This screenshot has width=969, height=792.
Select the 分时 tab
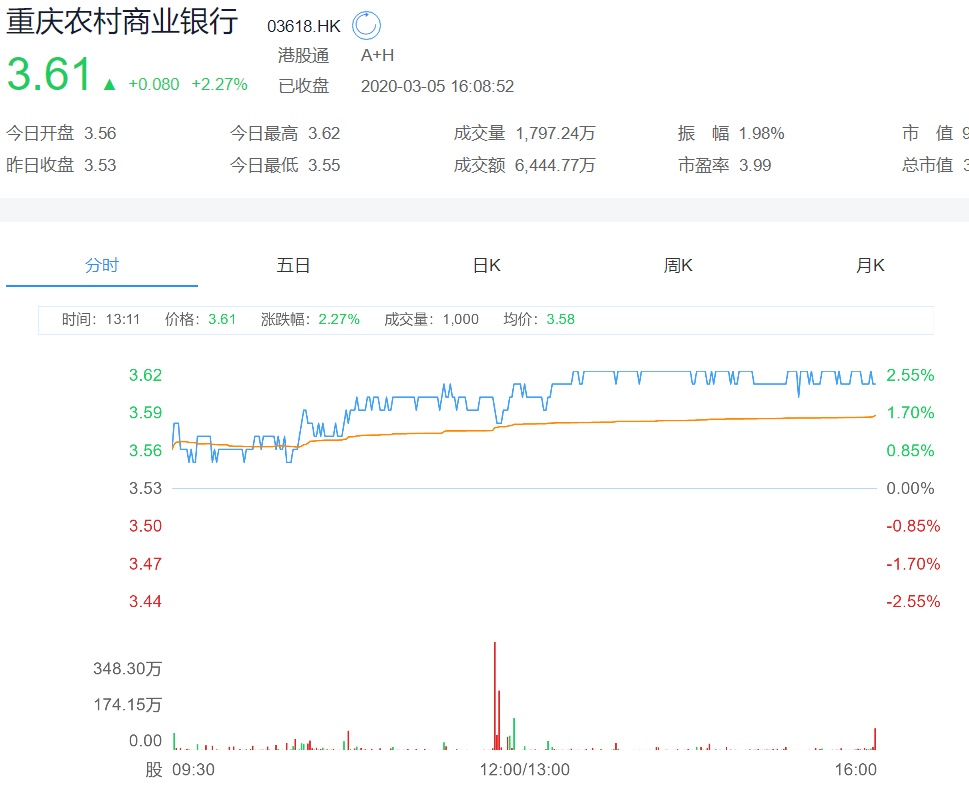pyautogui.click(x=102, y=265)
